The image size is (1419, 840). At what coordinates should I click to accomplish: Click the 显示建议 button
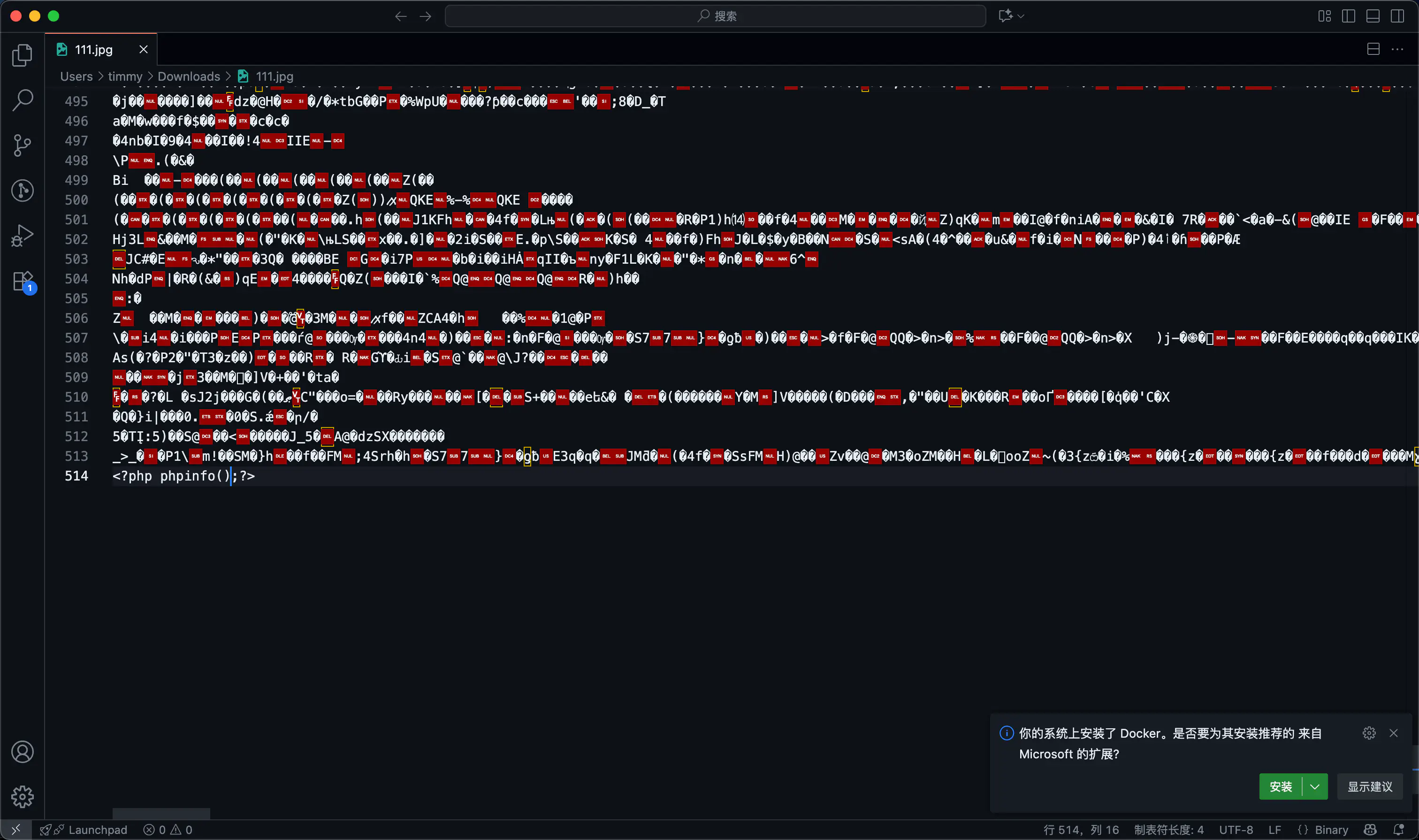click(1369, 787)
